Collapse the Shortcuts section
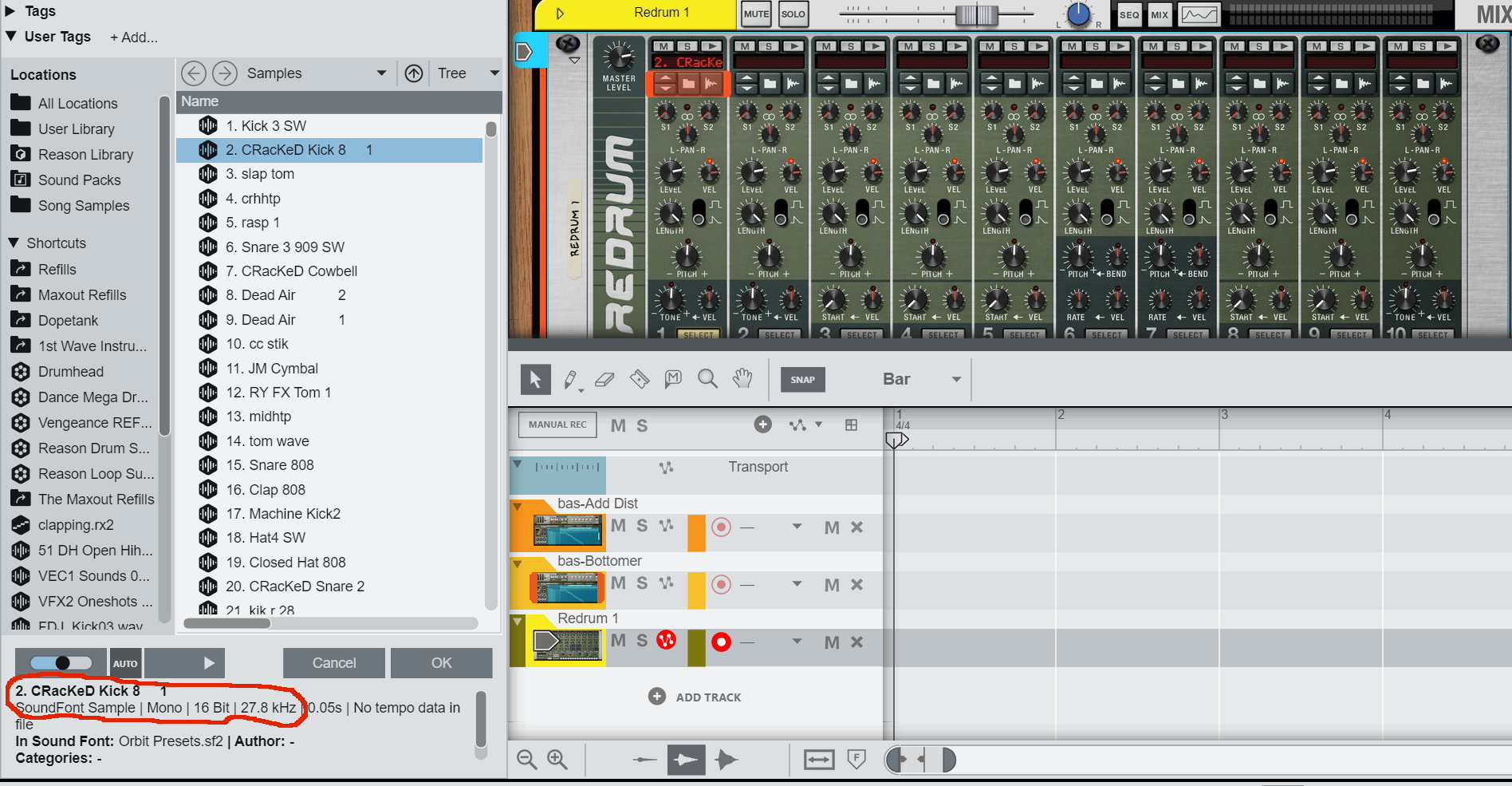Viewport: 1512px width, 786px height. [x=14, y=243]
